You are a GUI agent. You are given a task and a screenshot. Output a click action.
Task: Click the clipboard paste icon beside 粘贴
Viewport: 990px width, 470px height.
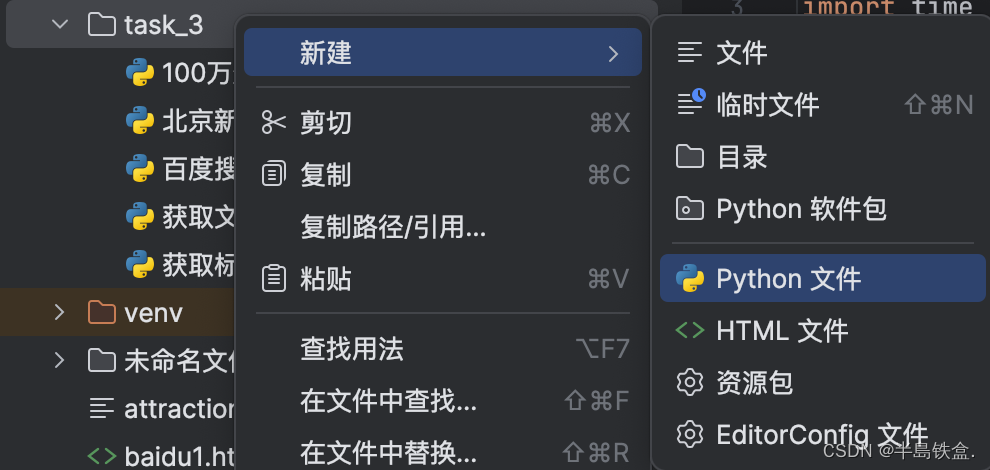pyautogui.click(x=273, y=279)
